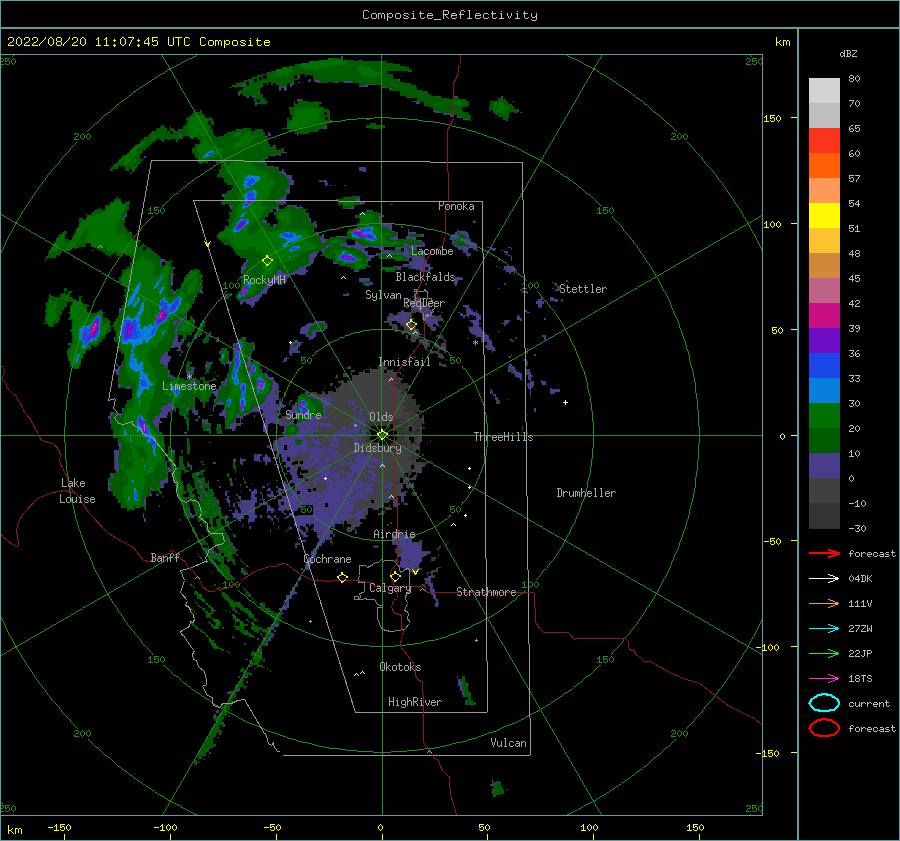Click the Composite_Reflectivity title
Viewport: 900px width, 841px height.
coord(450,15)
